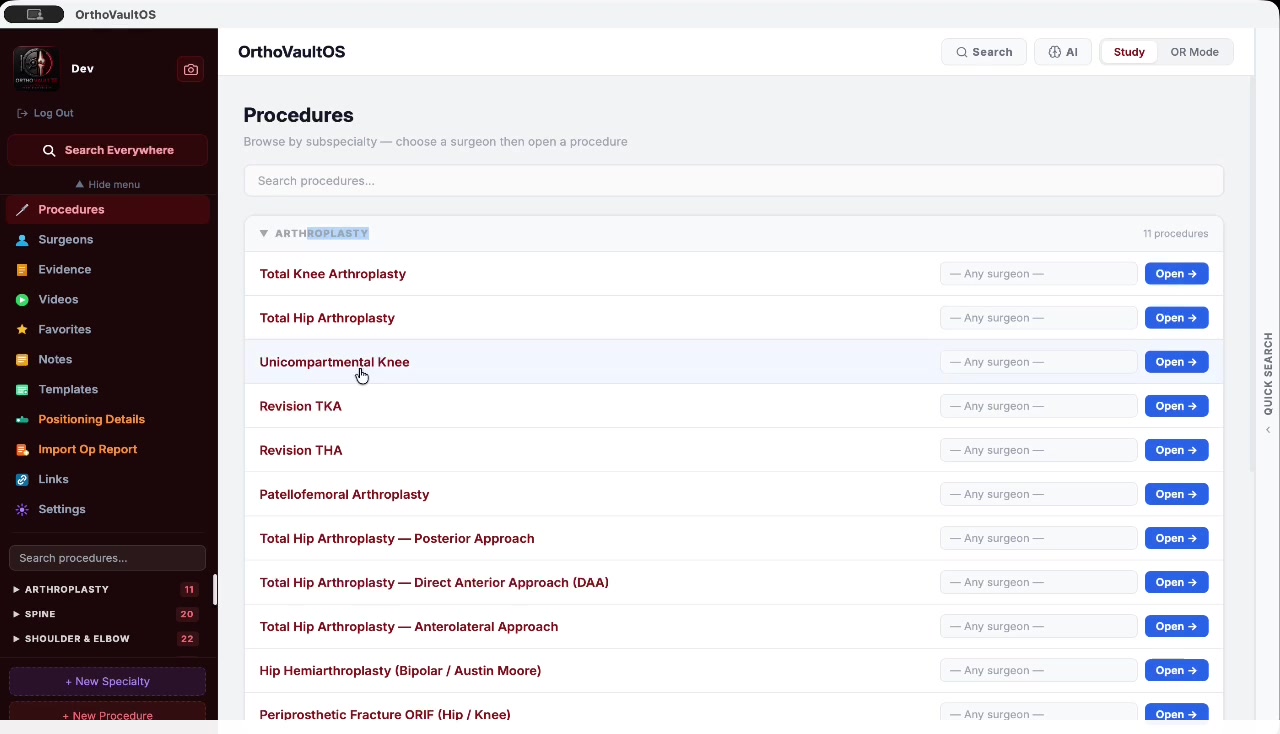Image resolution: width=1280 pixels, height=734 pixels.
Task: Select the Videos menu item
Action: [108, 300]
